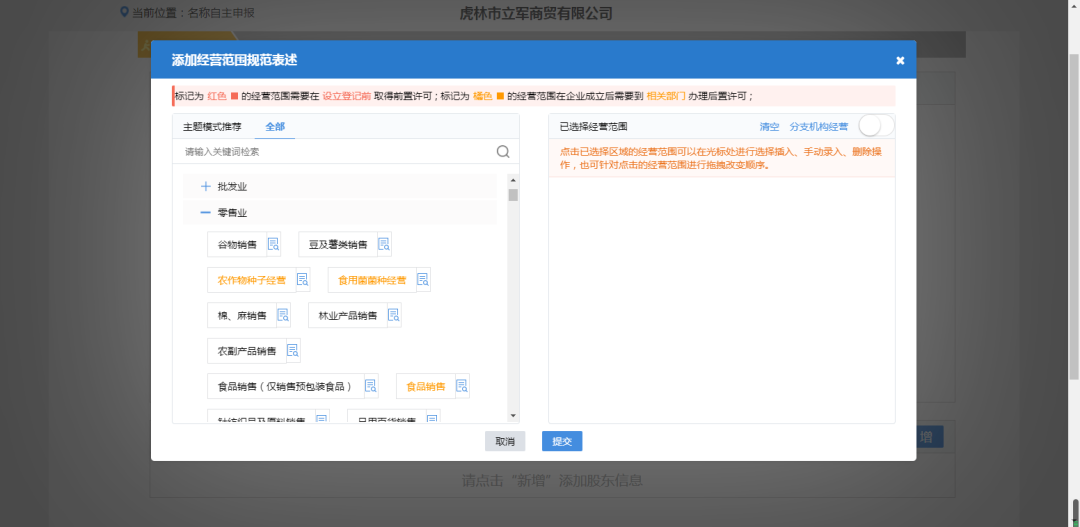The height and width of the screenshot is (527, 1080).
Task: Select 豆及薯类销售 business scope
Action: pos(338,244)
